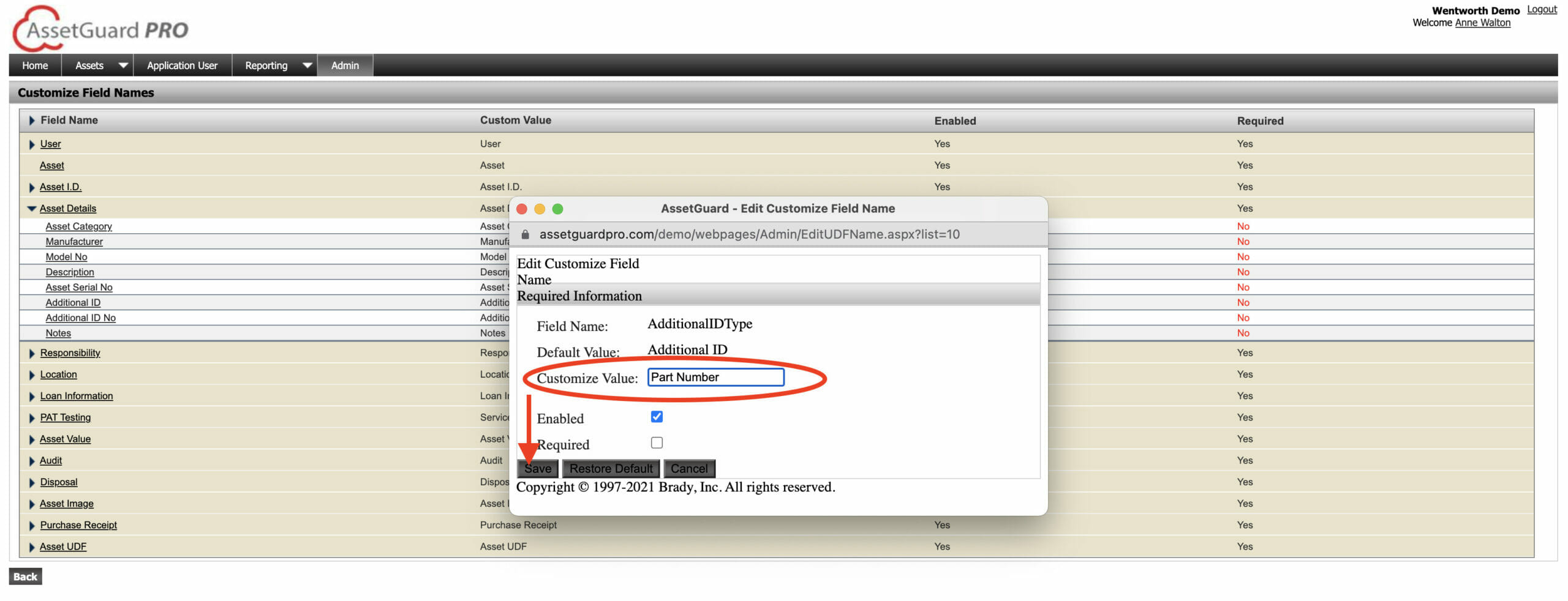Open the Reporting menu

coord(266,65)
